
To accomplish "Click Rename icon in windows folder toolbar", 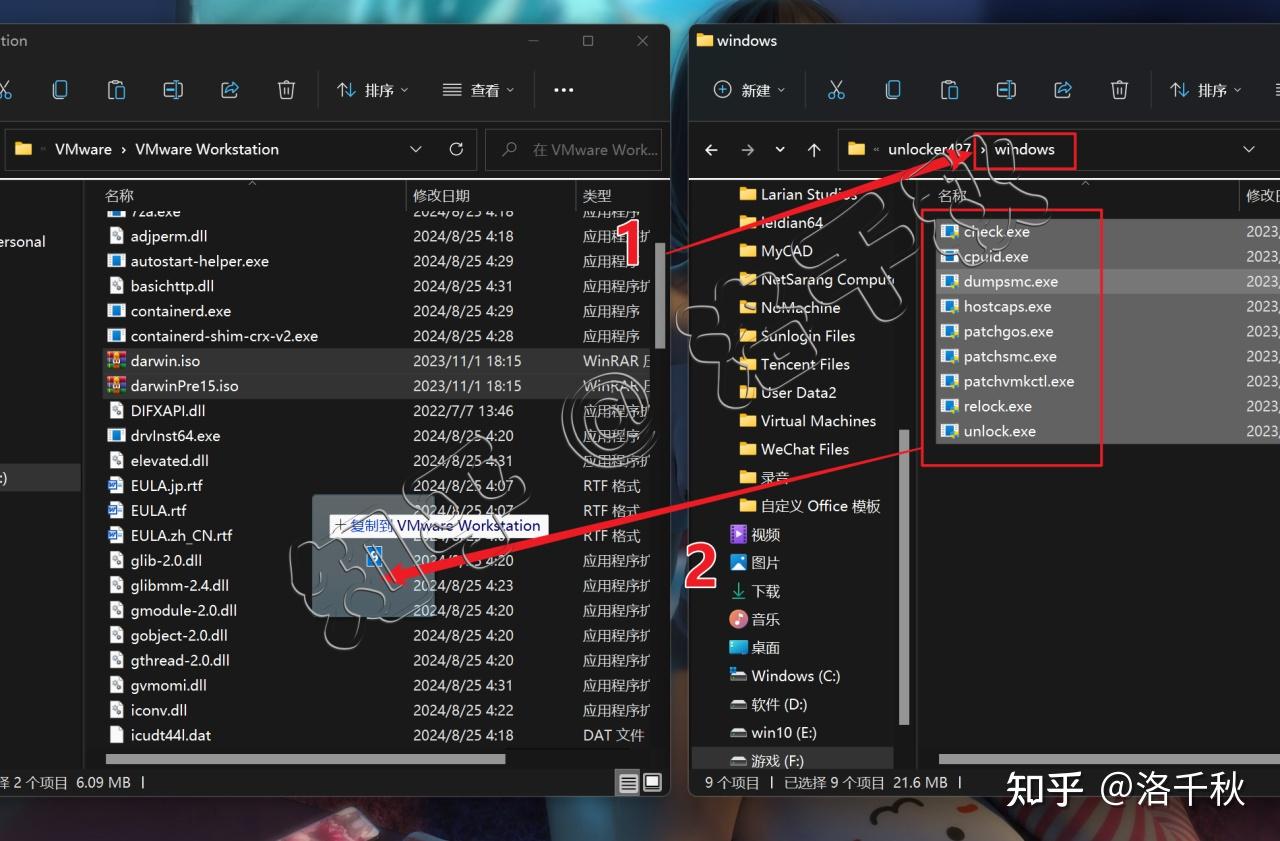I will (1006, 90).
